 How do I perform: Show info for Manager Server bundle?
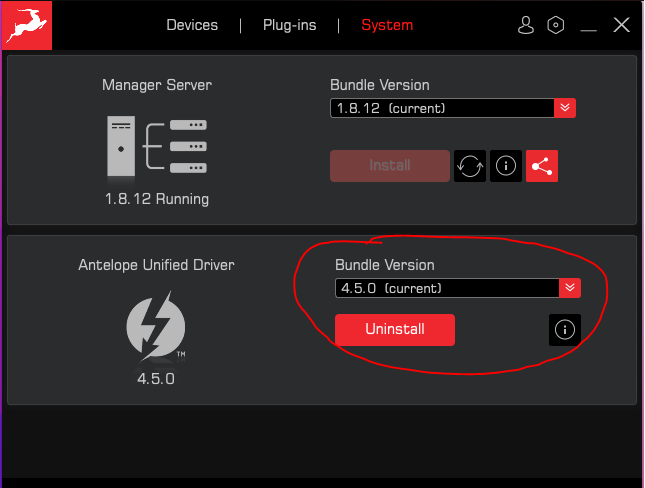point(506,166)
